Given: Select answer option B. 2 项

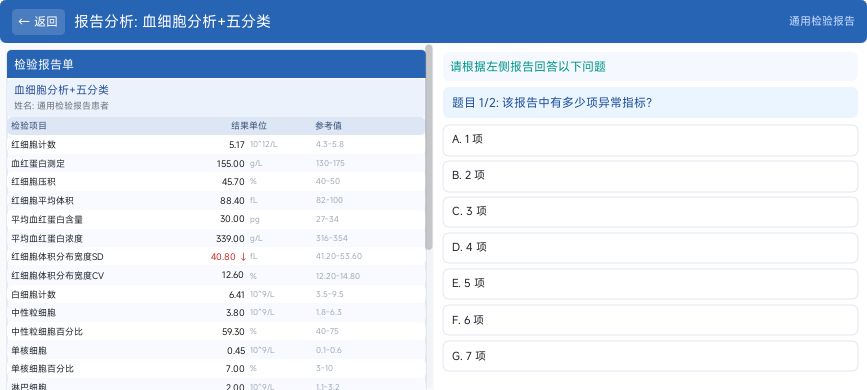Looking at the screenshot, I should pos(650,176).
